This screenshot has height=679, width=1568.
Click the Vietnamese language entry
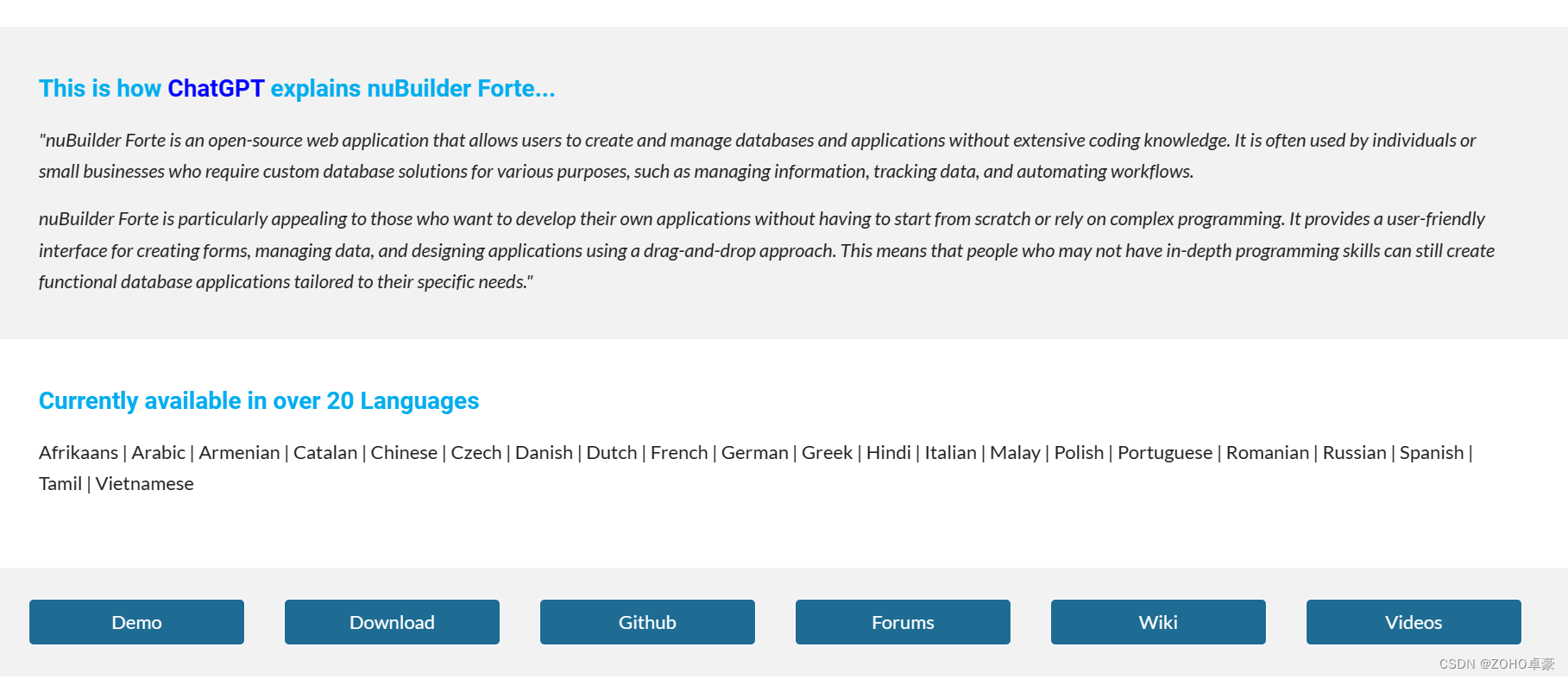tap(145, 484)
